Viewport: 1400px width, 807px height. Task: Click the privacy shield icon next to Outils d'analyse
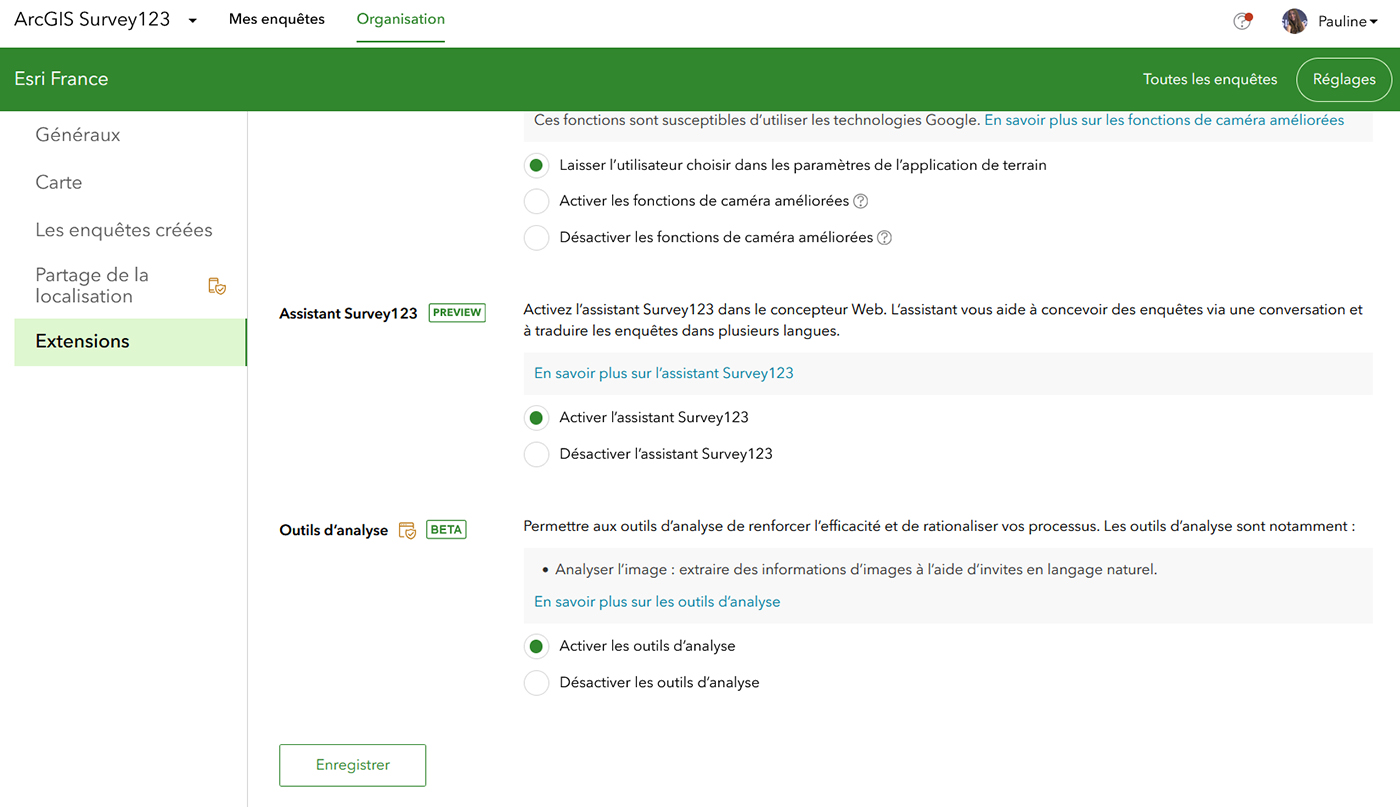[x=406, y=530]
